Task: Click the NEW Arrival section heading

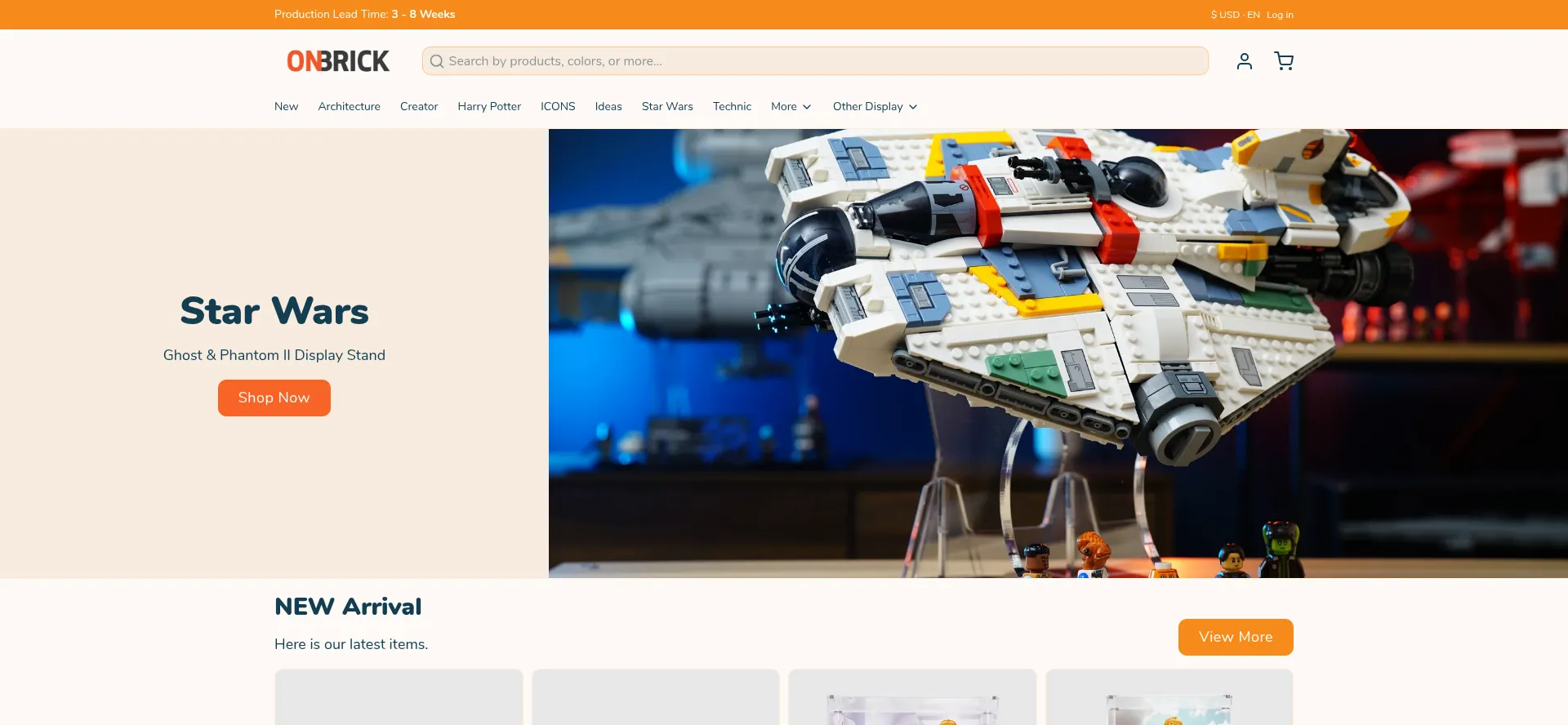Action: tap(348, 607)
